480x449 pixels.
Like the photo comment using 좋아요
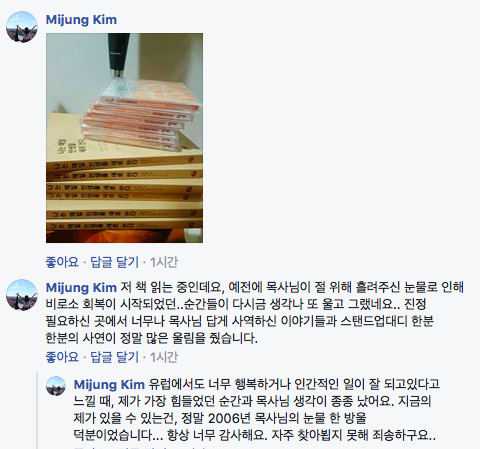click(62, 262)
